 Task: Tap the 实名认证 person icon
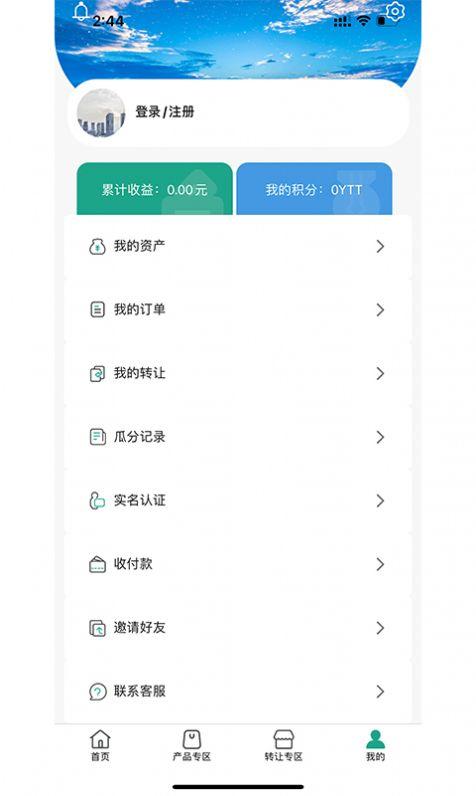(x=97, y=501)
